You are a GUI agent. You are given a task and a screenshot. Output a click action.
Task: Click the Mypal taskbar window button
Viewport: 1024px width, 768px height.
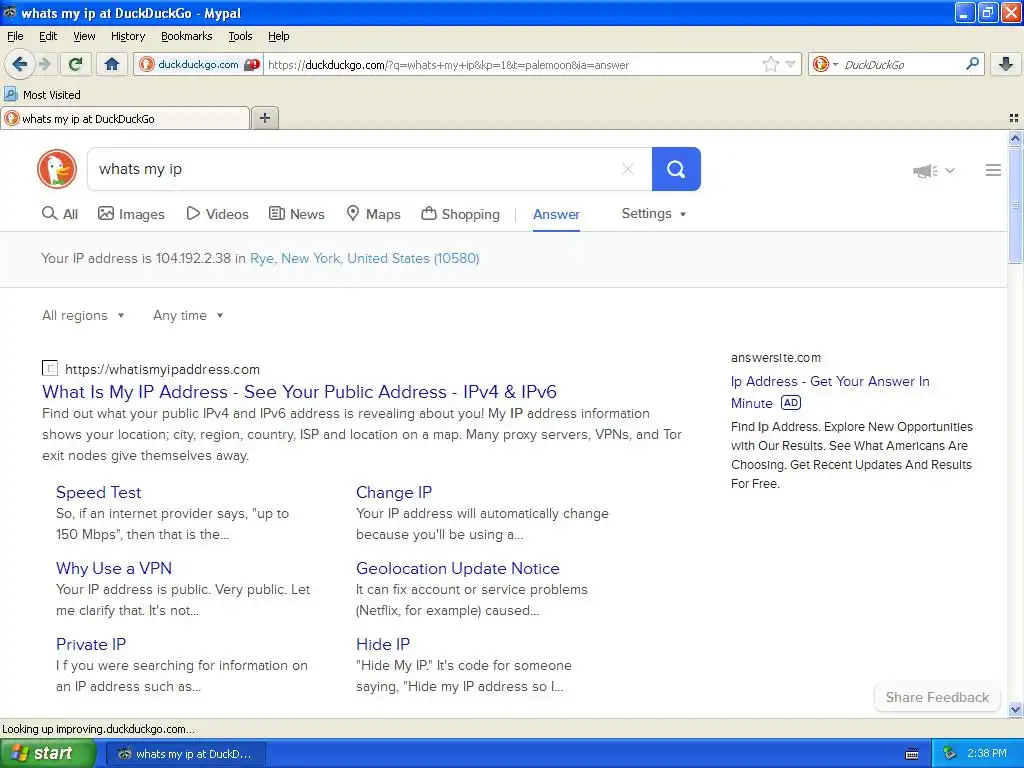click(x=185, y=754)
